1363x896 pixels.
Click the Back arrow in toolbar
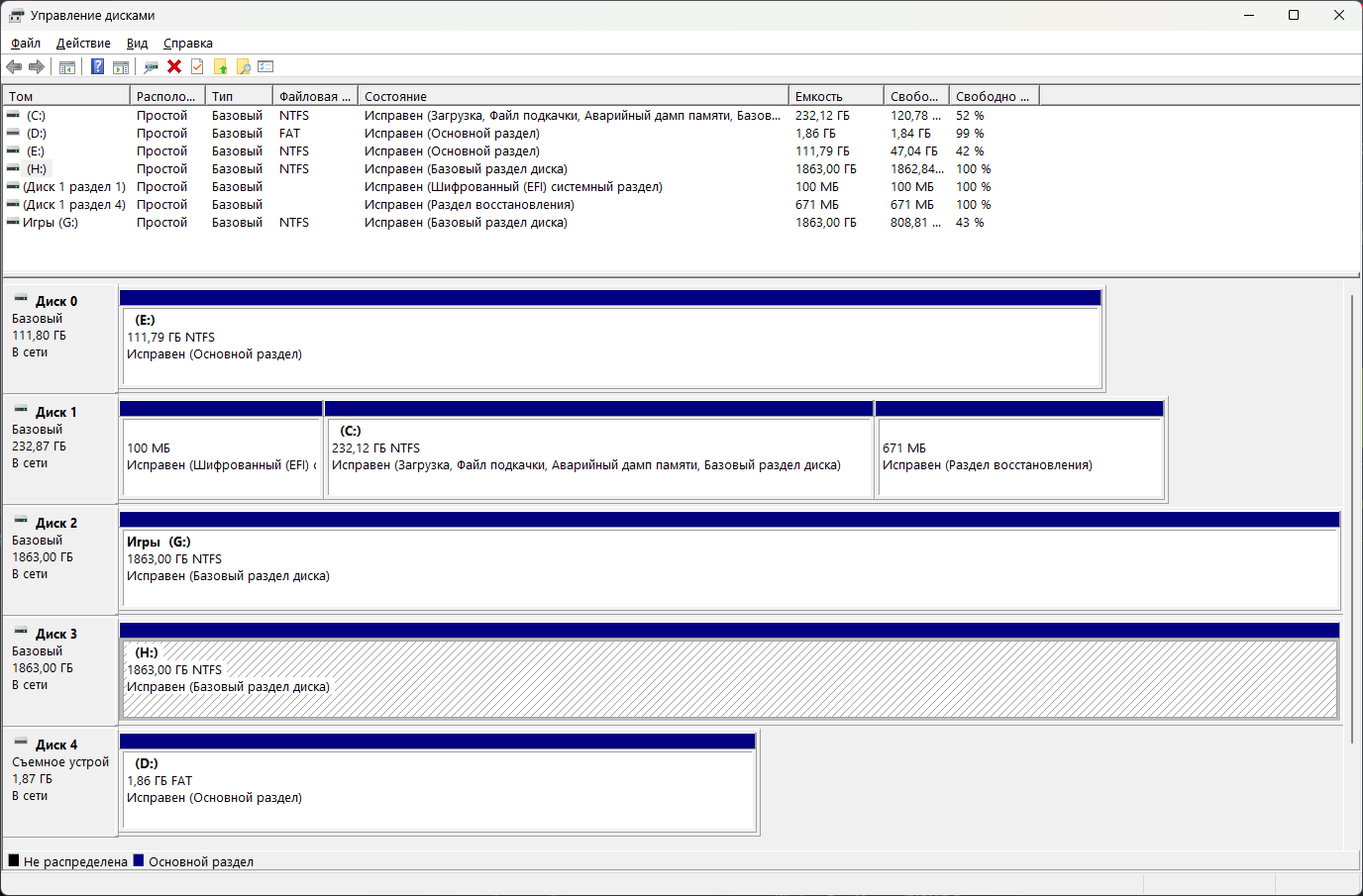click(x=14, y=66)
